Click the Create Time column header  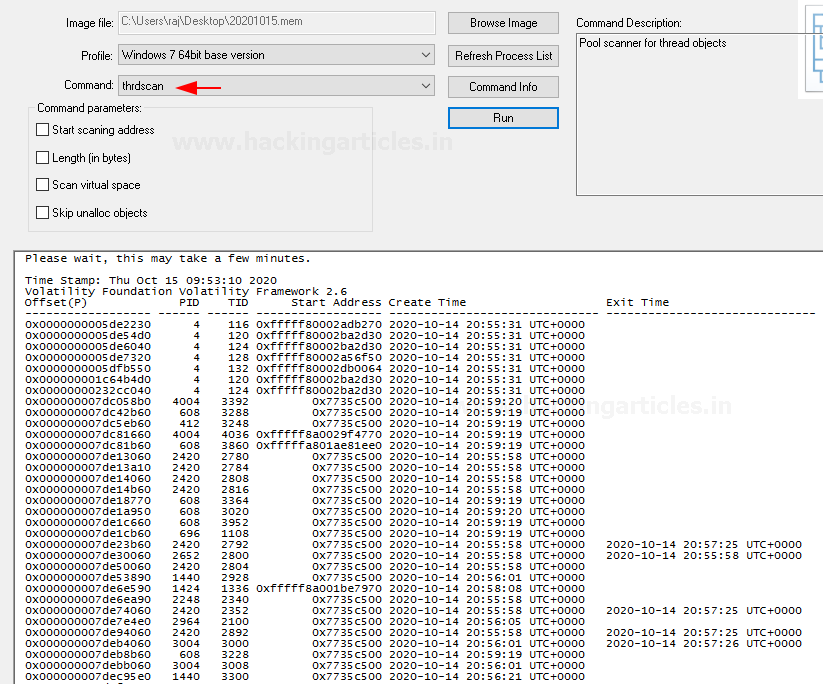[427, 302]
